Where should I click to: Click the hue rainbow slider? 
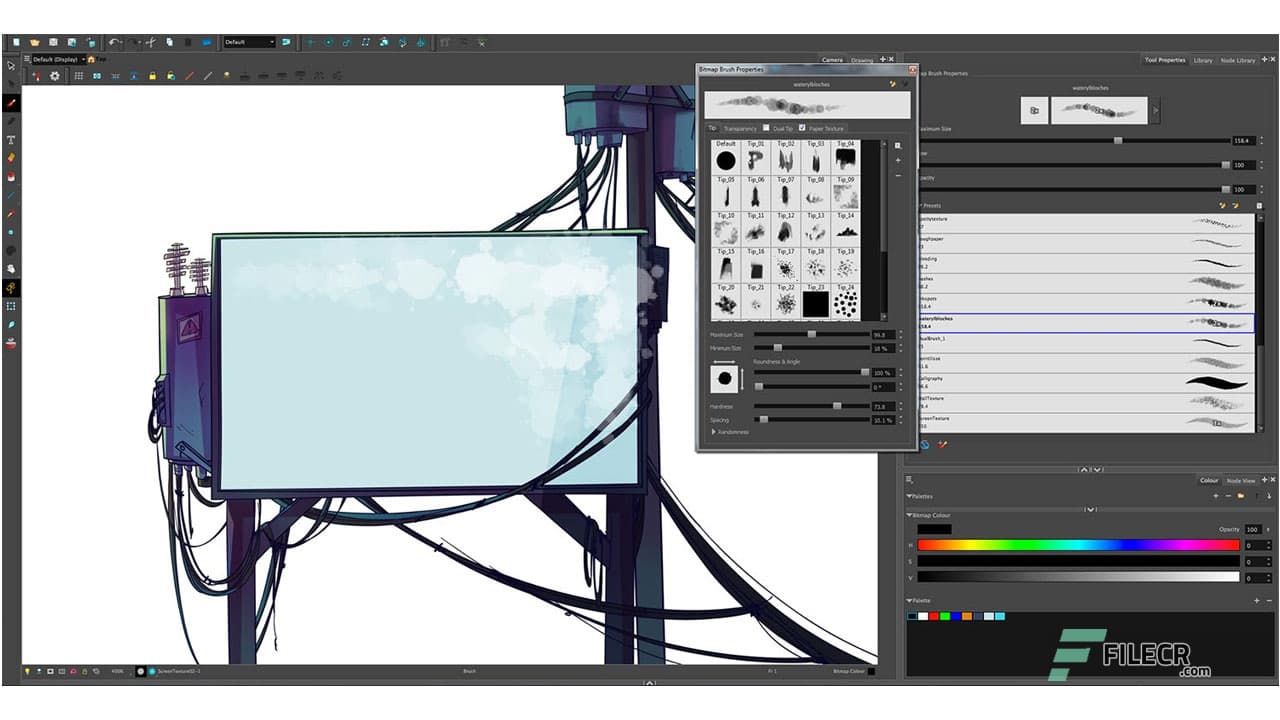(1078, 545)
